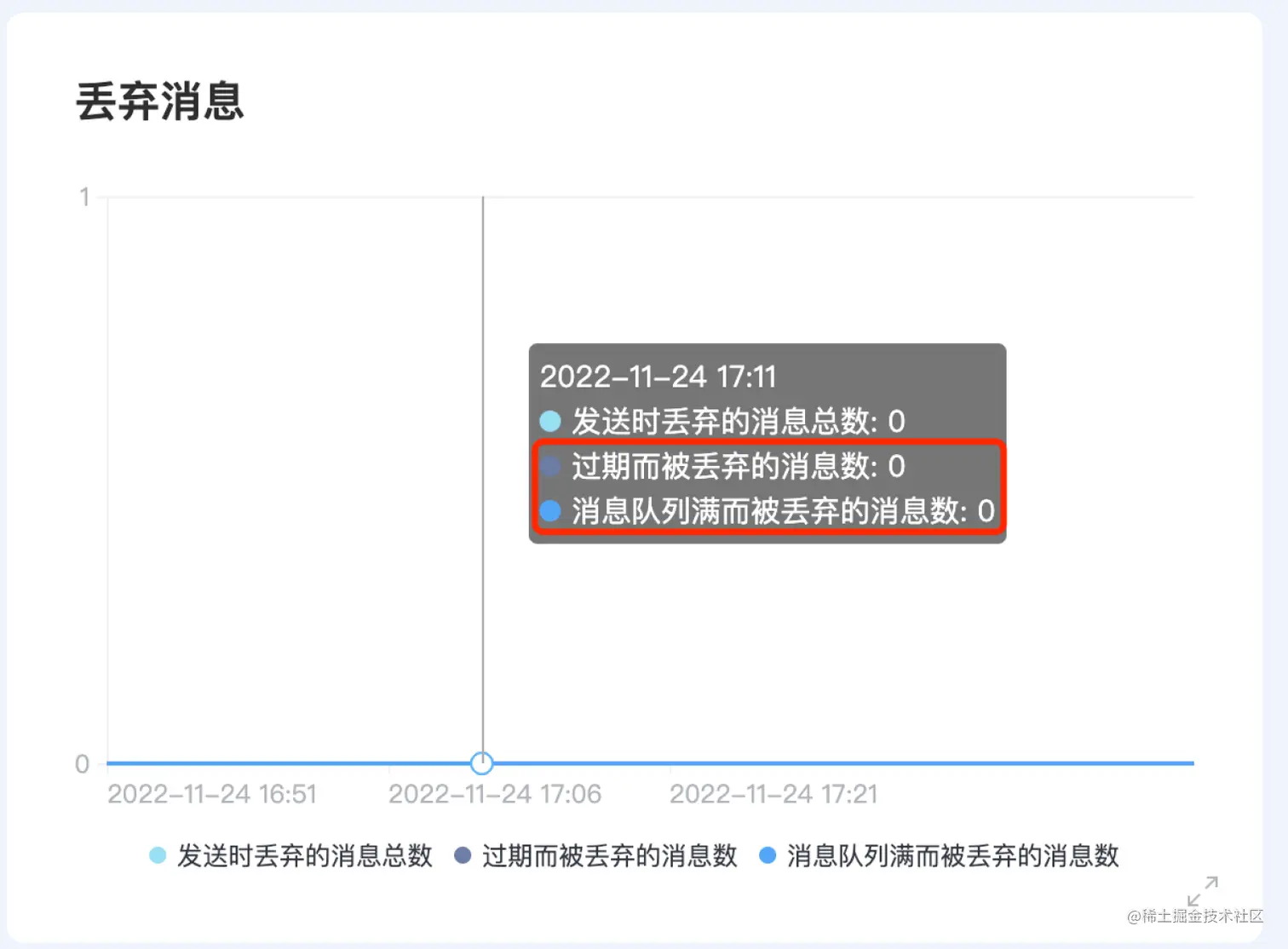Click the hollow data point marker on the line
Image resolution: width=1288 pixels, height=949 pixels.
[482, 763]
